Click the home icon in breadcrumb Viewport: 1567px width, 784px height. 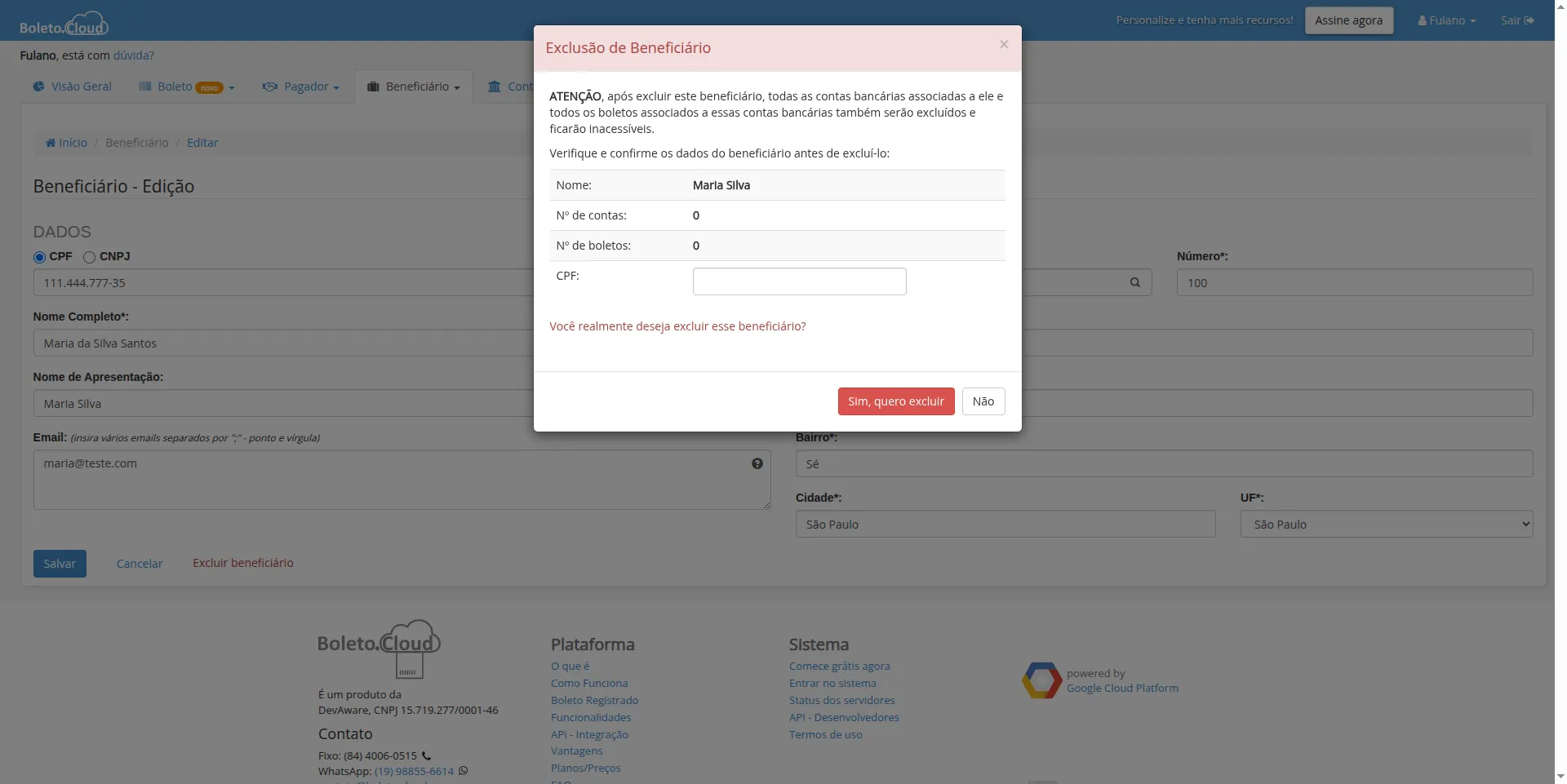[51, 143]
